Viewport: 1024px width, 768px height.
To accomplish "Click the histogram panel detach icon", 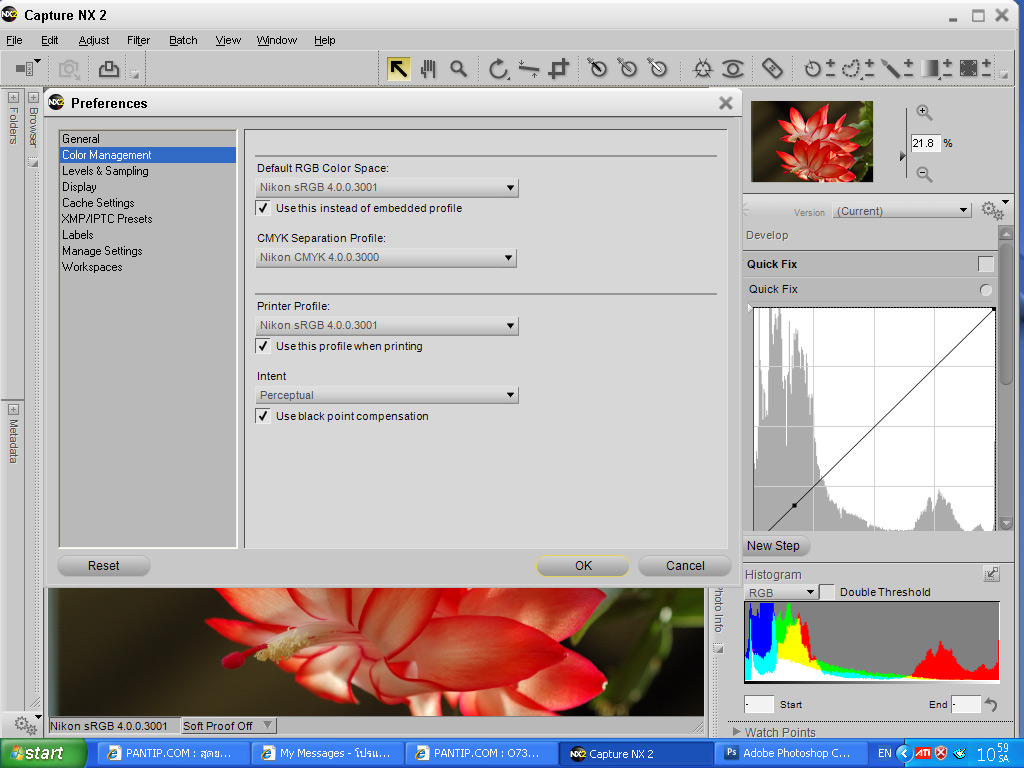I will point(991,574).
